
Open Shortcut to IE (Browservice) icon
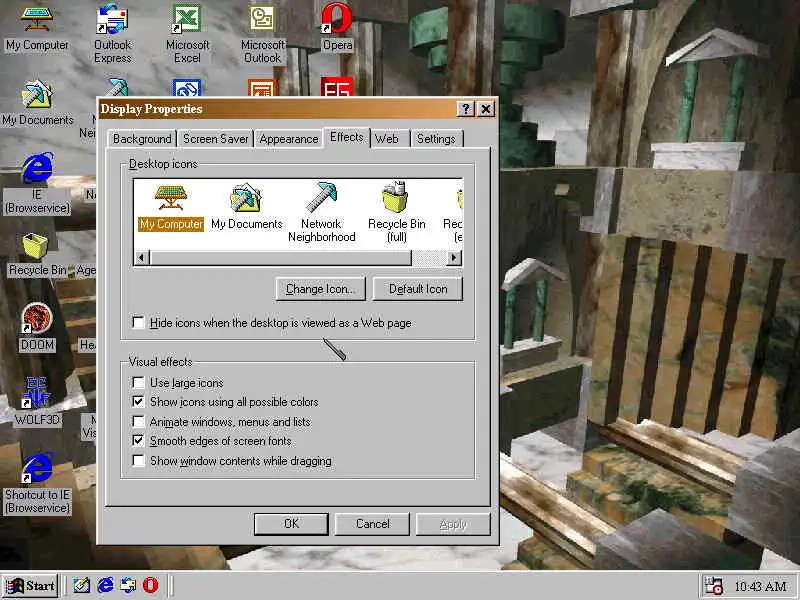tap(37, 484)
